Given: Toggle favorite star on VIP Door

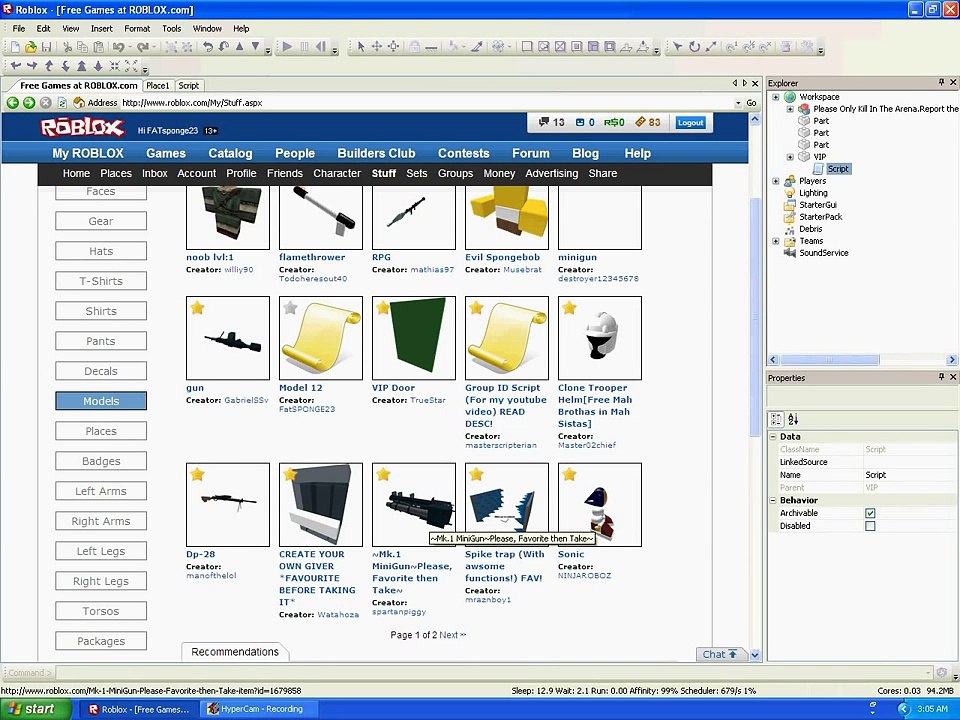Looking at the screenshot, I should 383,307.
